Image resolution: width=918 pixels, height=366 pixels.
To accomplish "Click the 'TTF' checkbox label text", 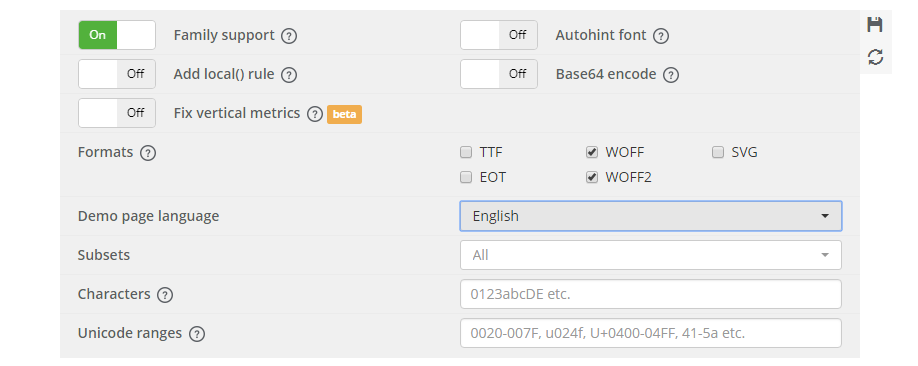I will 491,153.
